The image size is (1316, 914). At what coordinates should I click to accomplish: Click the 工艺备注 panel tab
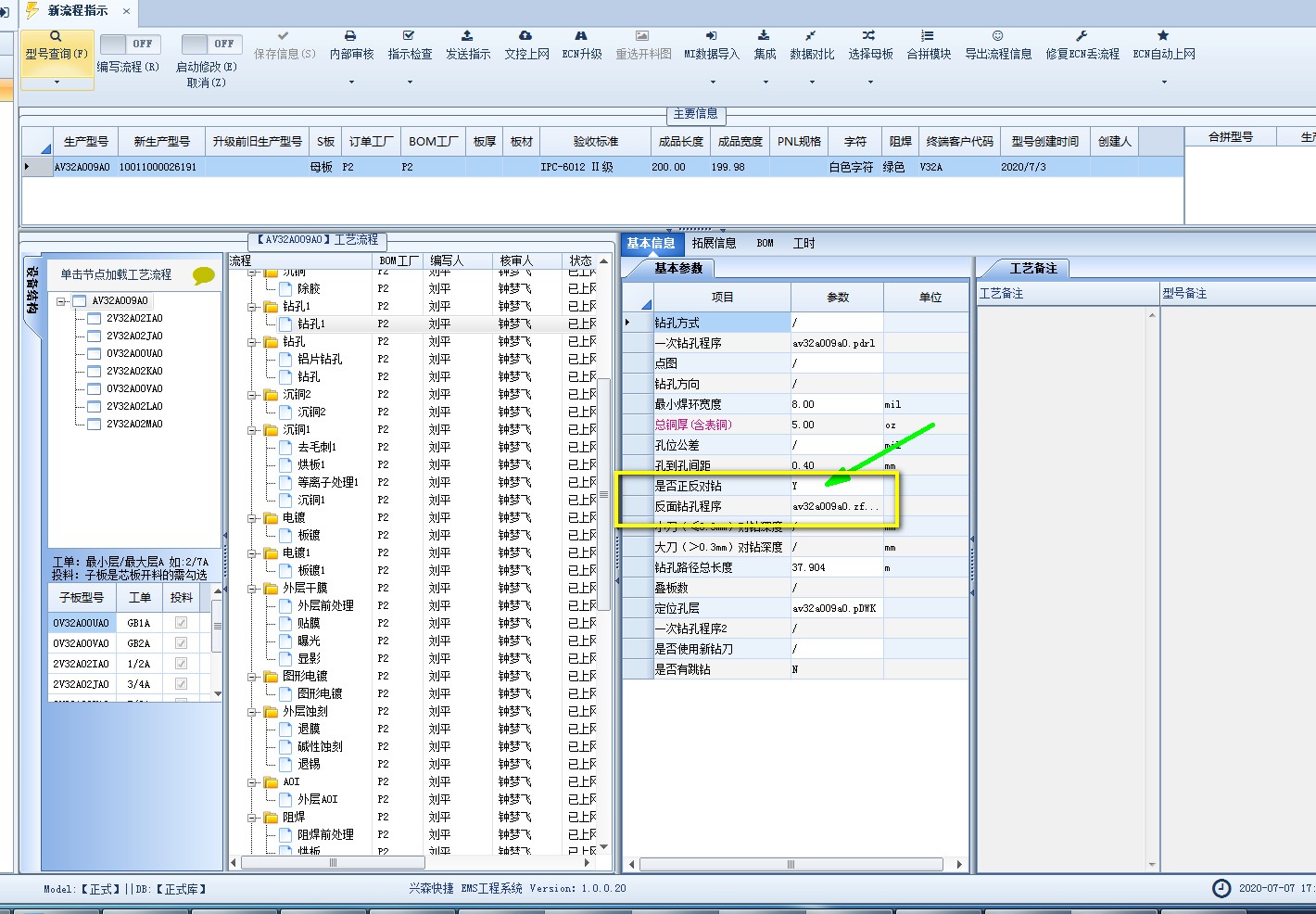pyautogui.click(x=1032, y=269)
